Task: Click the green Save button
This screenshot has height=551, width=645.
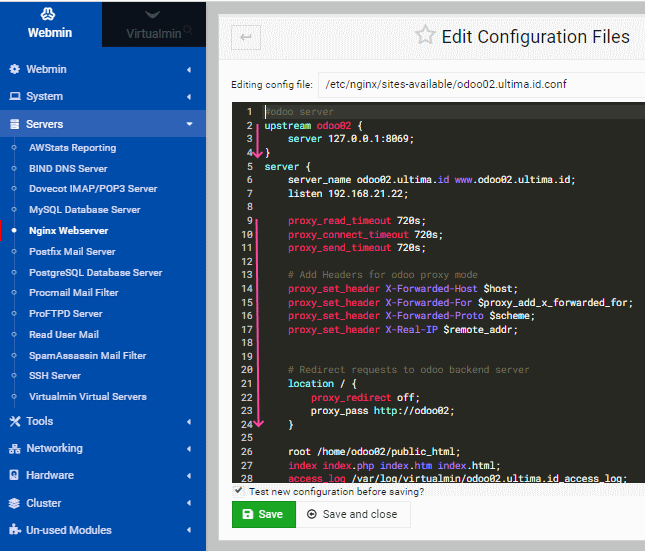Action: (264, 514)
